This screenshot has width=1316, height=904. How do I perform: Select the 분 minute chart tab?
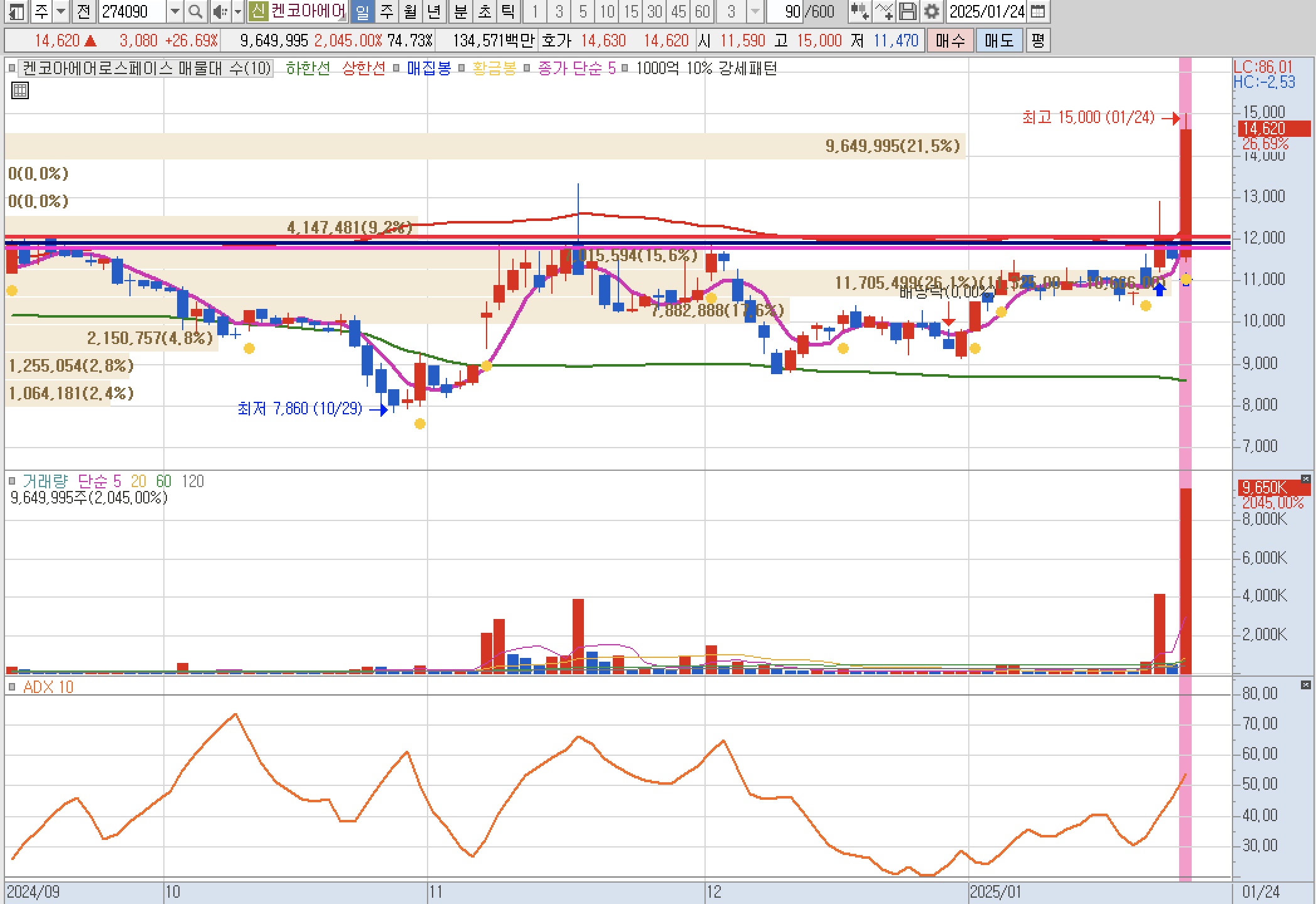coord(461,11)
